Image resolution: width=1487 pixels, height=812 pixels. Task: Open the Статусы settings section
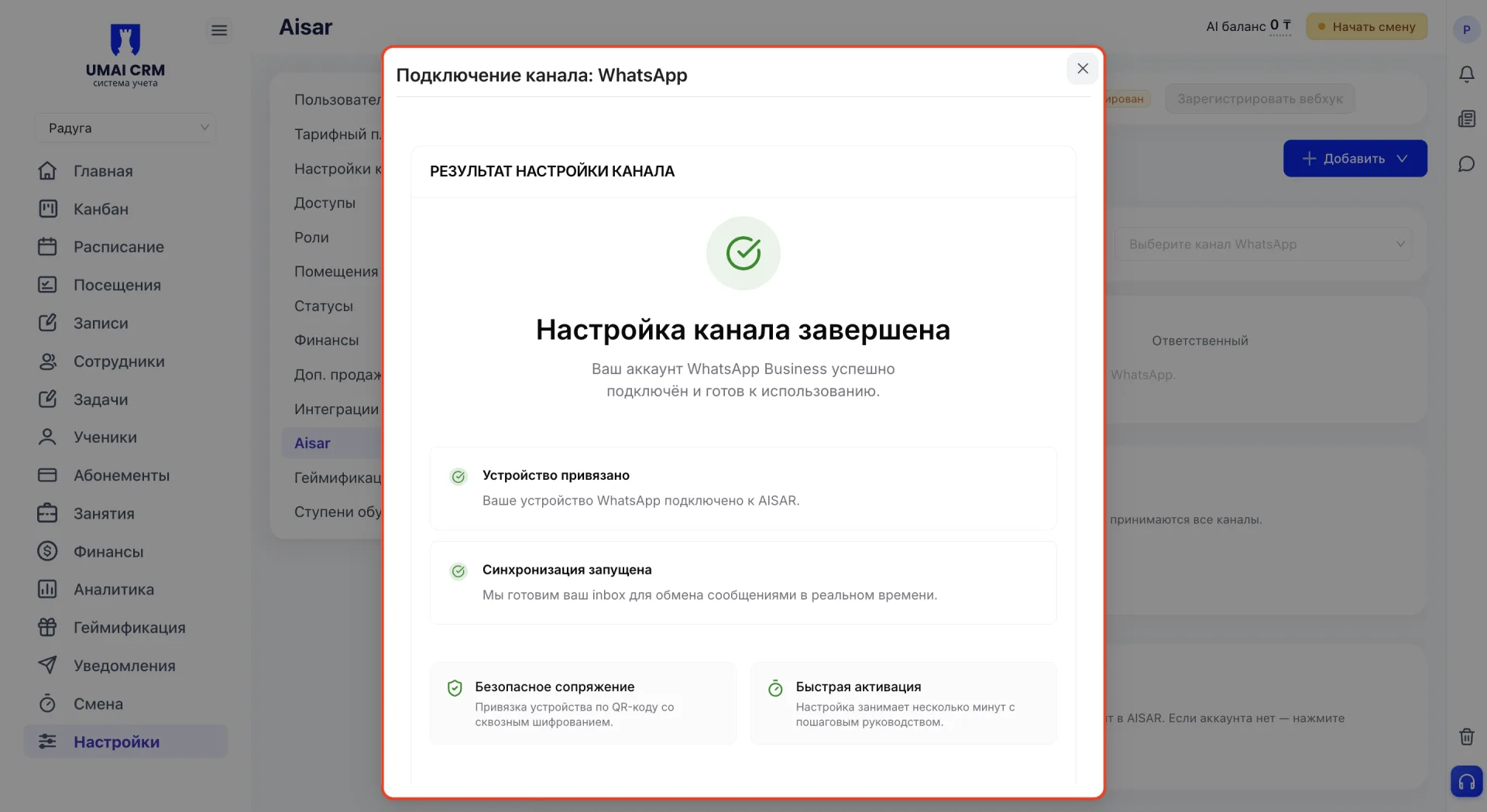click(324, 306)
